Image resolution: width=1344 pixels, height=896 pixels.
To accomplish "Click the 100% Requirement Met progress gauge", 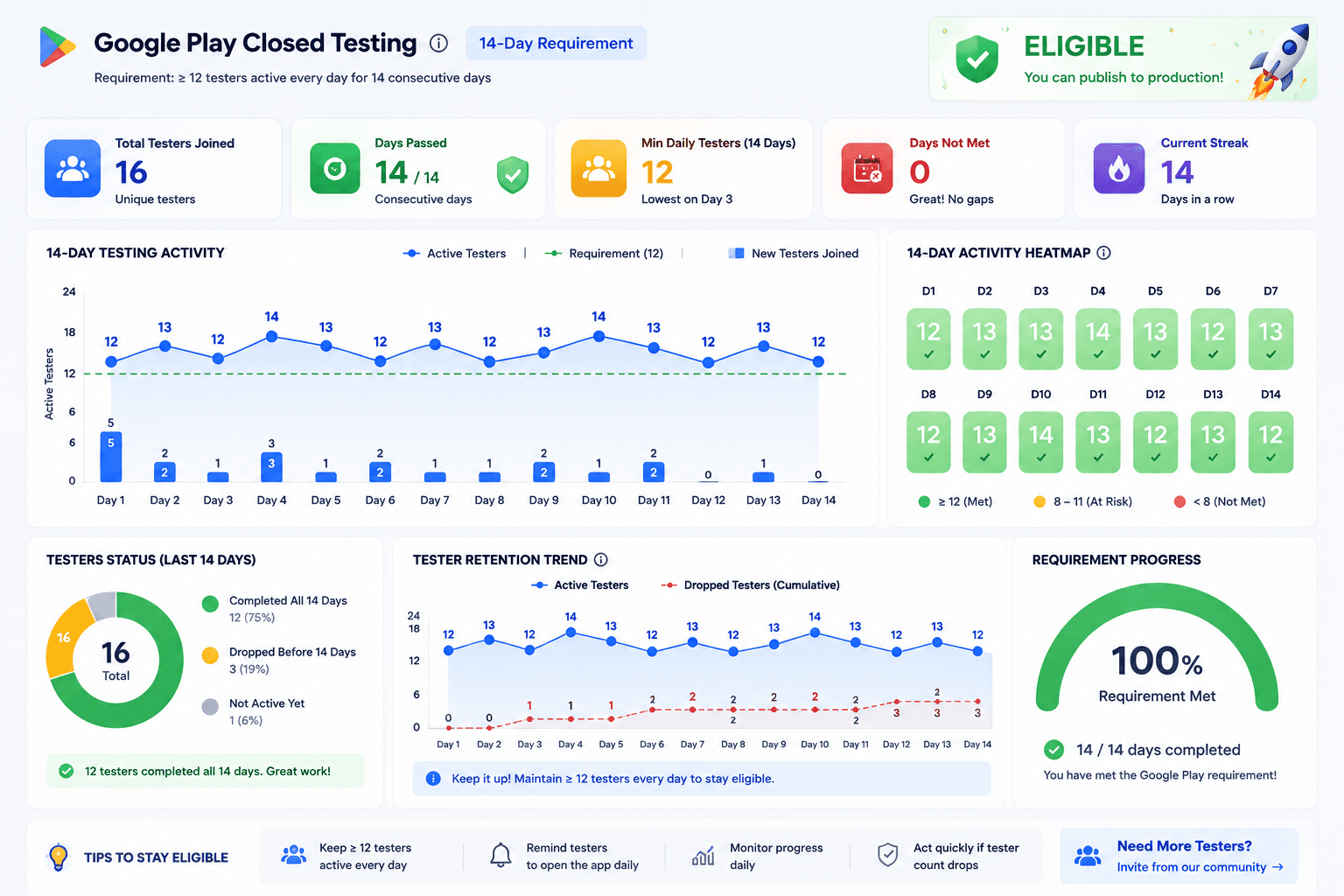I will [1157, 647].
